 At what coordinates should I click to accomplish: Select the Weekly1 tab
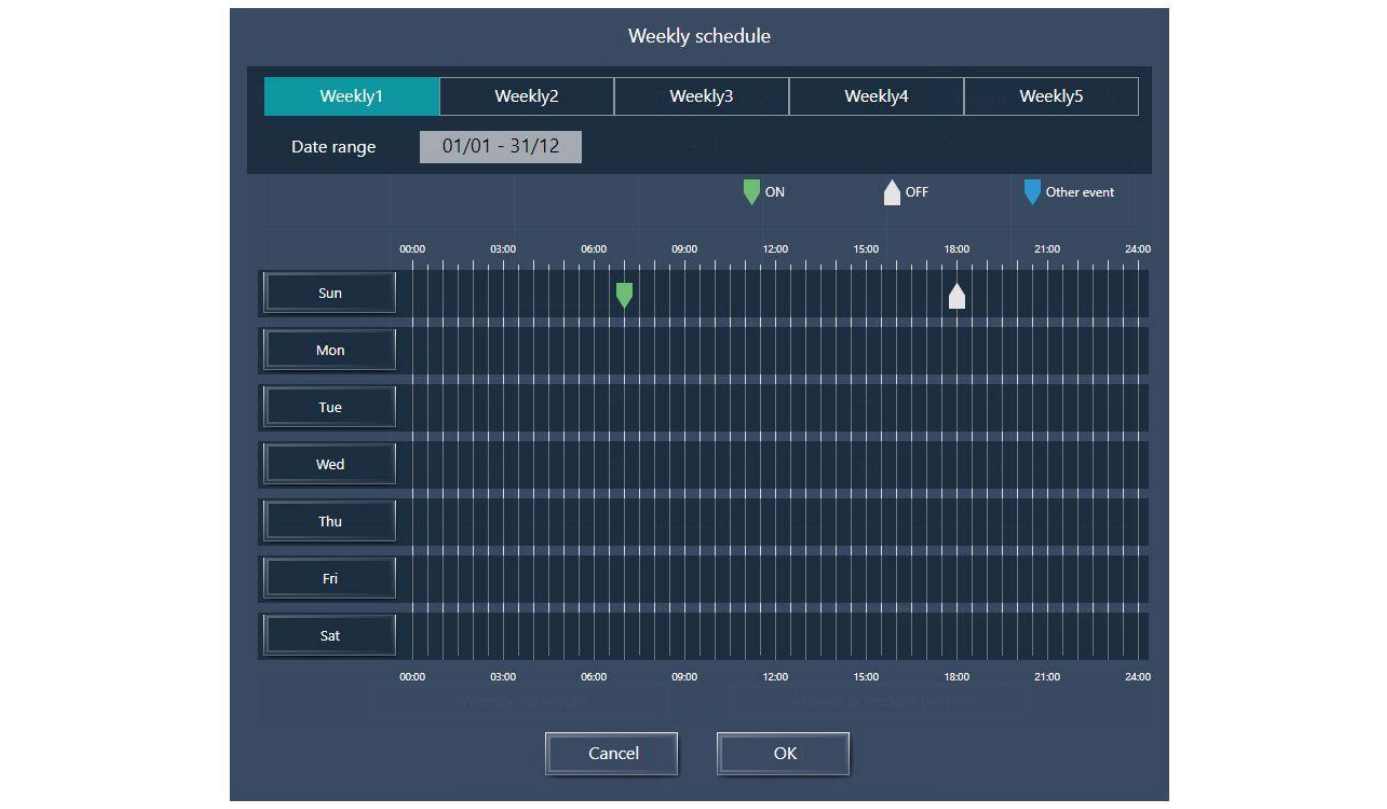tap(351, 97)
